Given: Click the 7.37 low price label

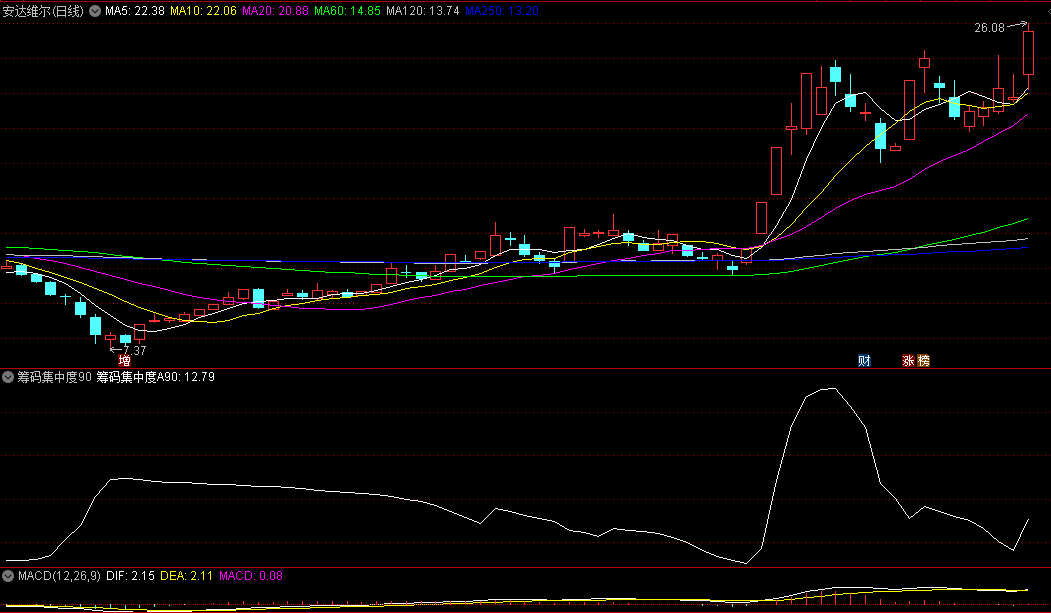Looking at the screenshot, I should (135, 350).
